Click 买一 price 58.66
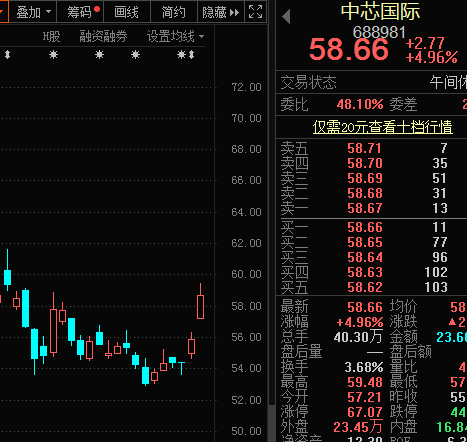This screenshot has height=442, width=467. 365,227
